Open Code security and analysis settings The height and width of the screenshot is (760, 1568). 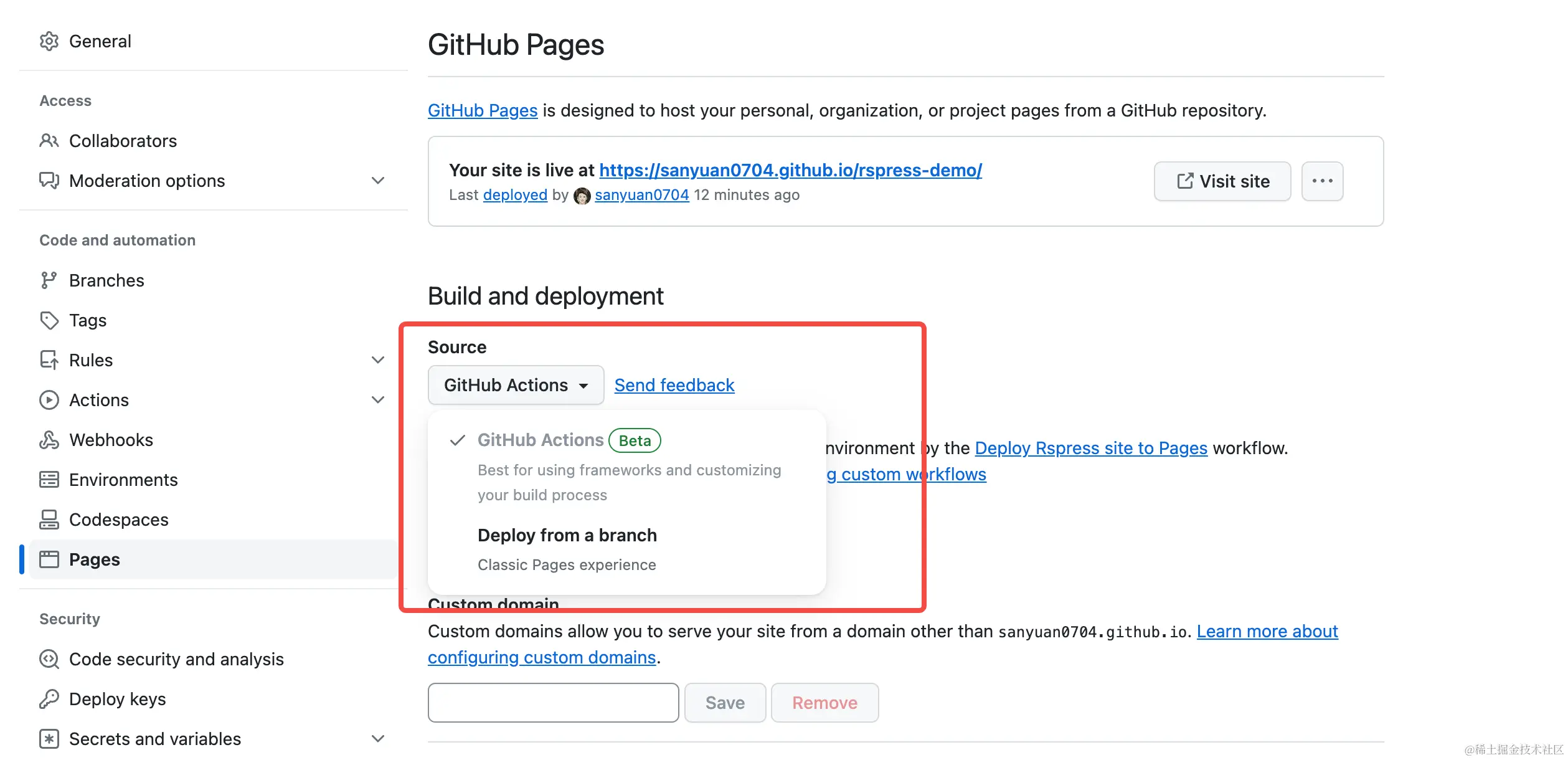pyautogui.click(x=176, y=659)
